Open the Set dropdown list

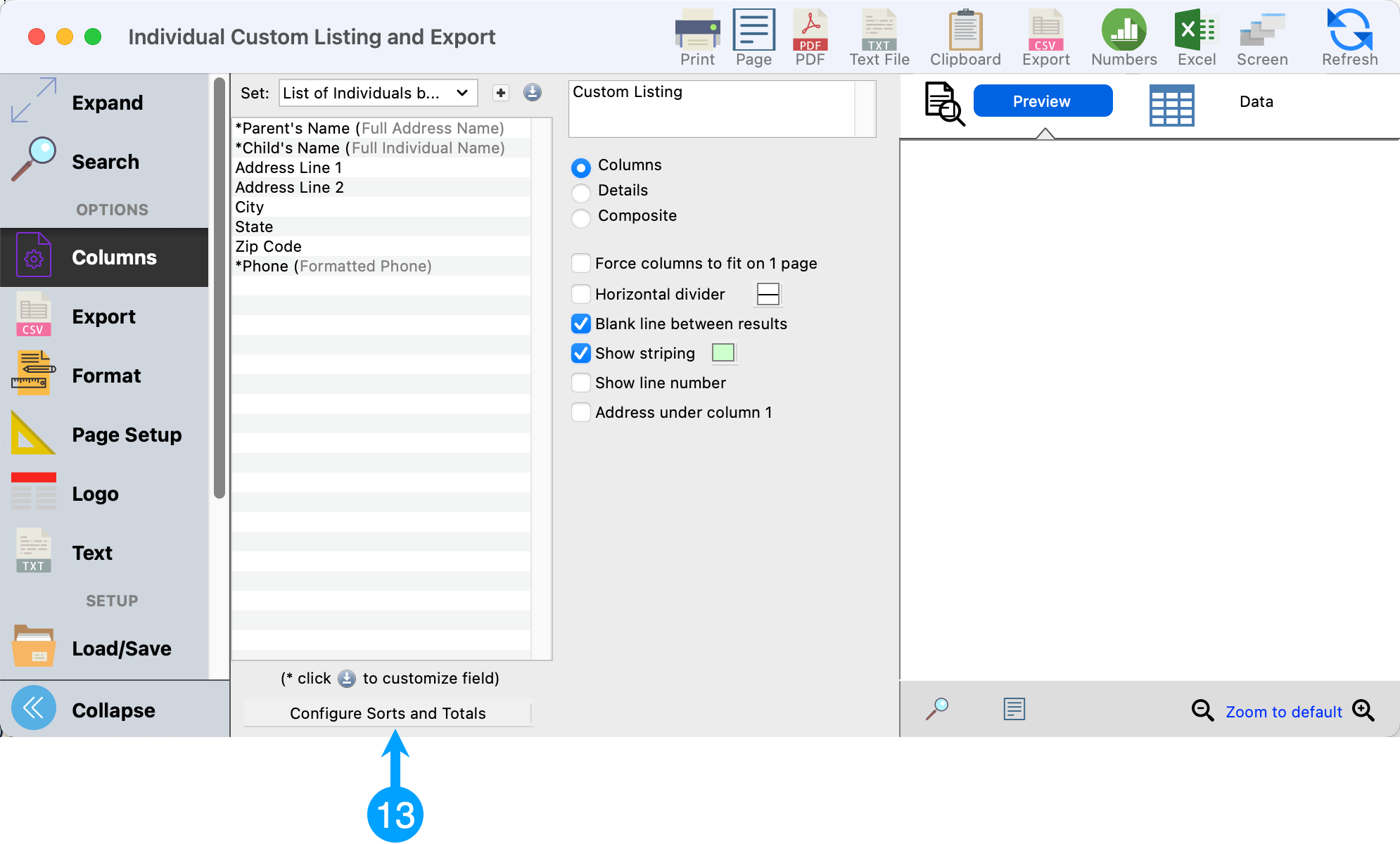click(378, 94)
